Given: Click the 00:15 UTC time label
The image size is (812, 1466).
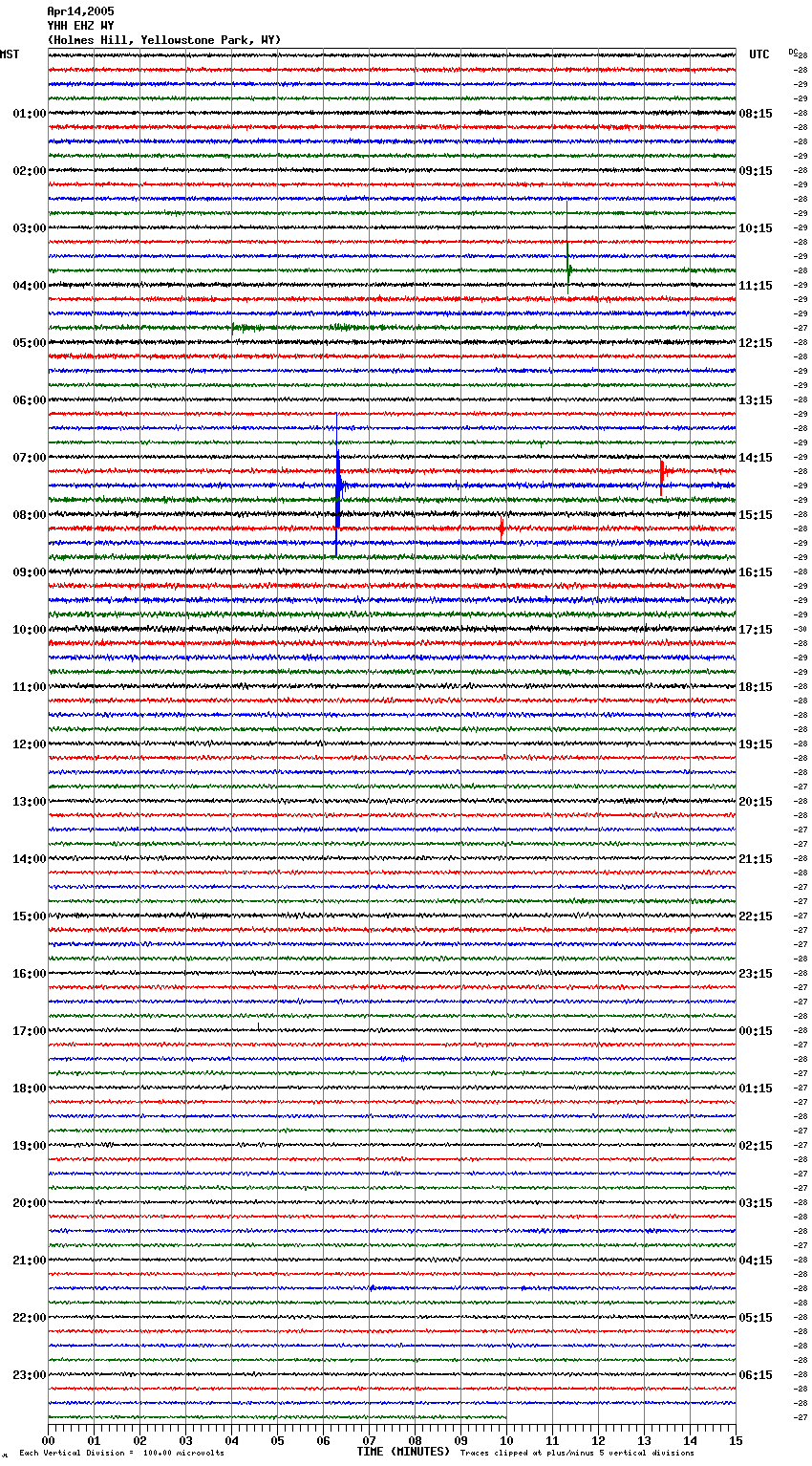Looking at the screenshot, I should tap(756, 1031).
